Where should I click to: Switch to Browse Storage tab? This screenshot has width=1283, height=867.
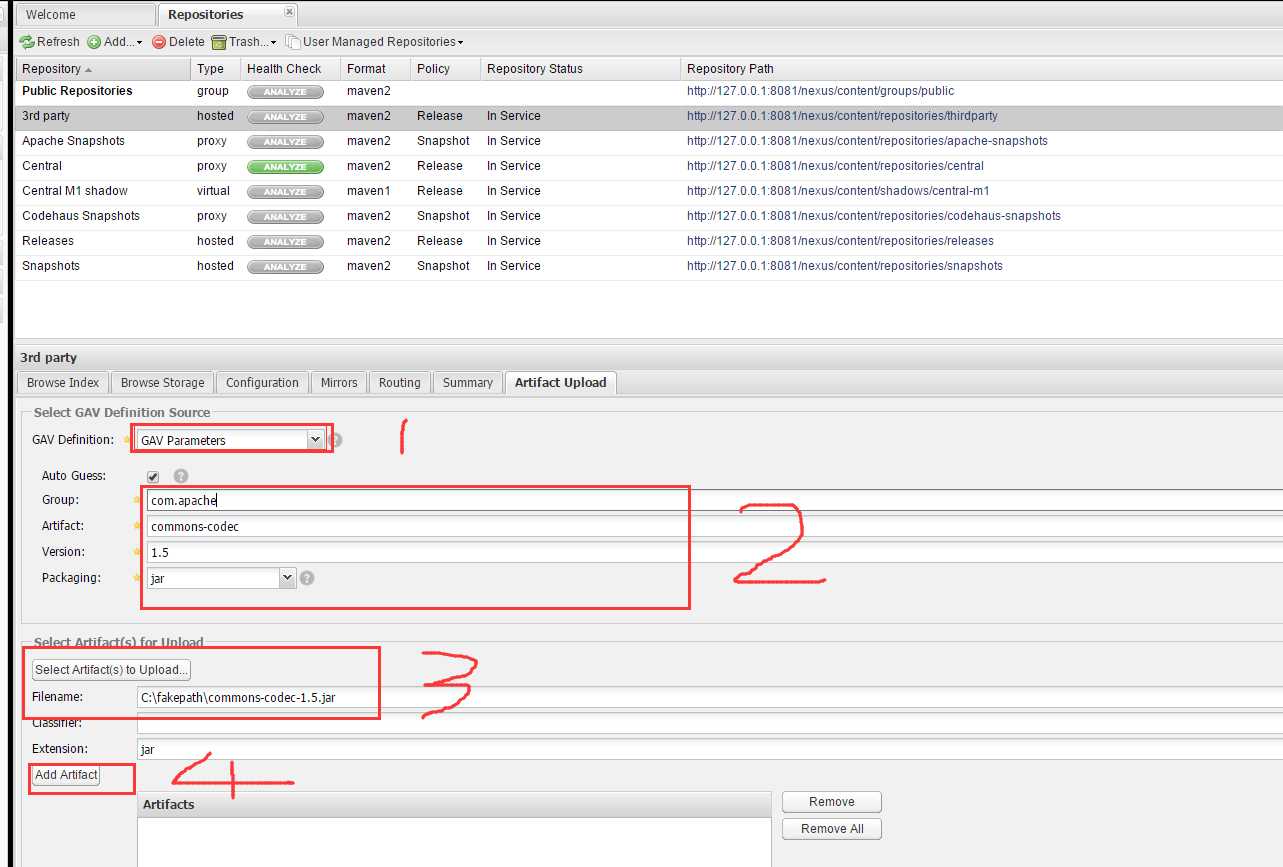click(x=162, y=383)
